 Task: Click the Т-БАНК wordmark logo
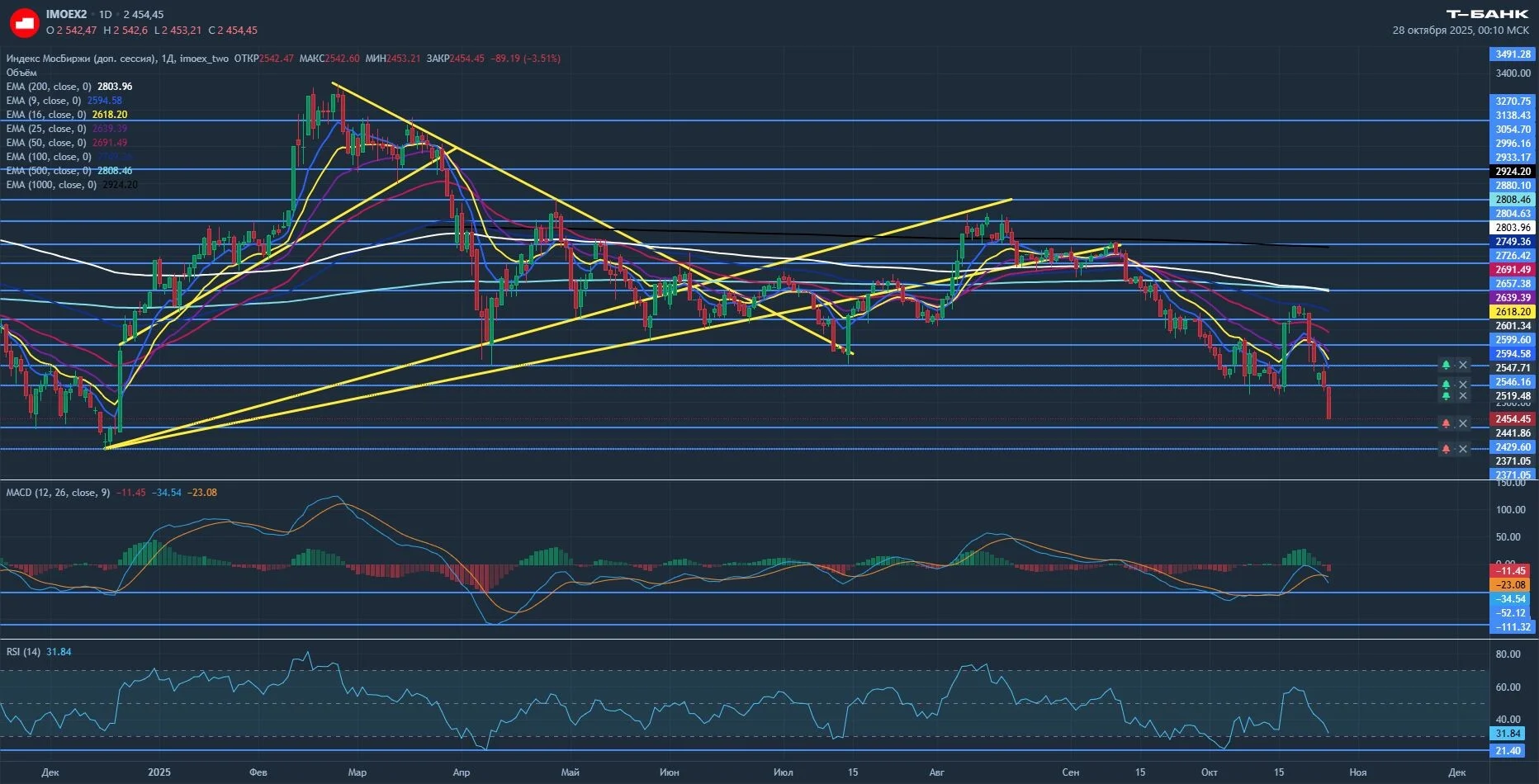pyautogui.click(x=1488, y=14)
